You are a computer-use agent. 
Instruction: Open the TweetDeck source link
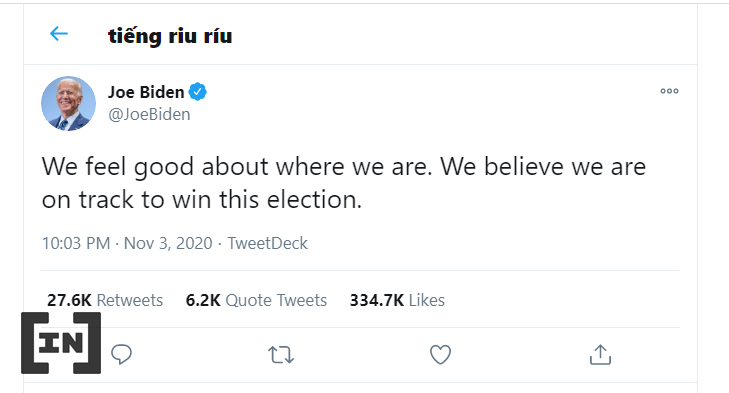pos(267,243)
